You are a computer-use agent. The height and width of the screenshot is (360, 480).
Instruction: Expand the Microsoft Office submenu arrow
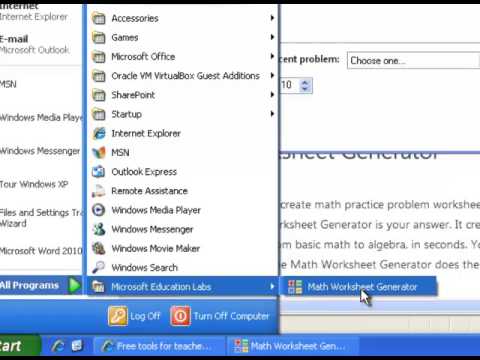click(272, 56)
